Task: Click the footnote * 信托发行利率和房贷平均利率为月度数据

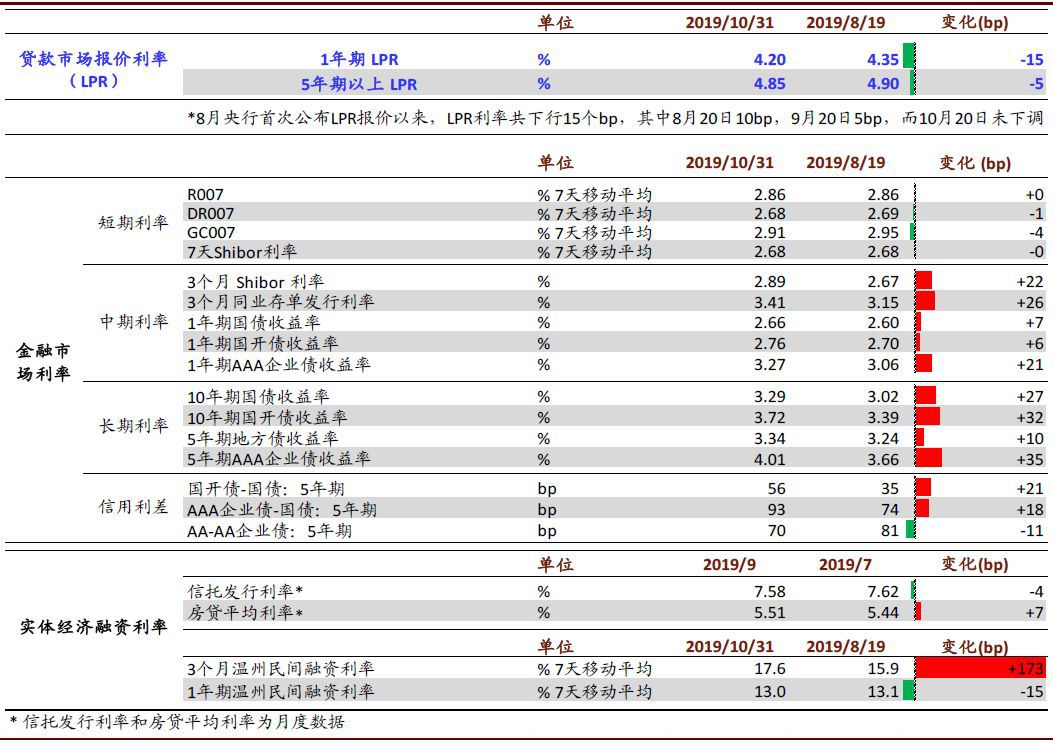Action: (177, 722)
